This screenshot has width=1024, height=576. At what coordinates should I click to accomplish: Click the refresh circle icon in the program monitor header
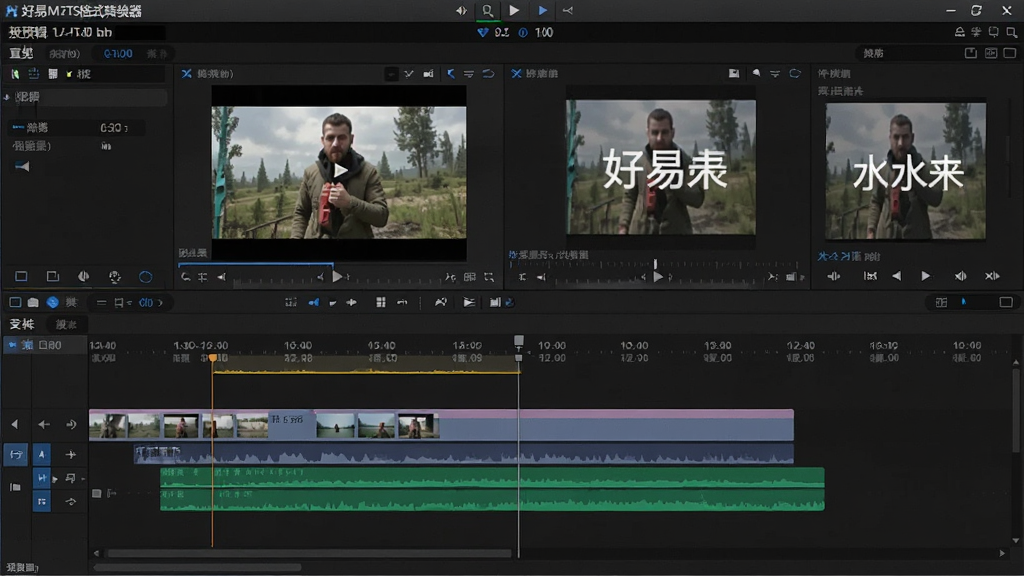click(795, 74)
